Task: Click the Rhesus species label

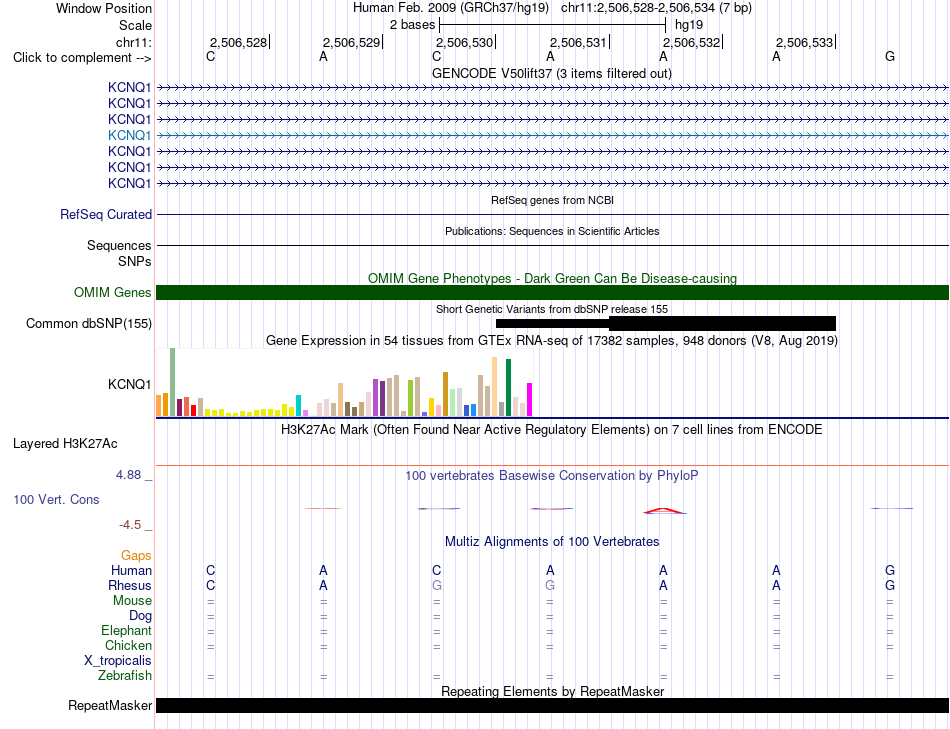Action: tap(130, 585)
